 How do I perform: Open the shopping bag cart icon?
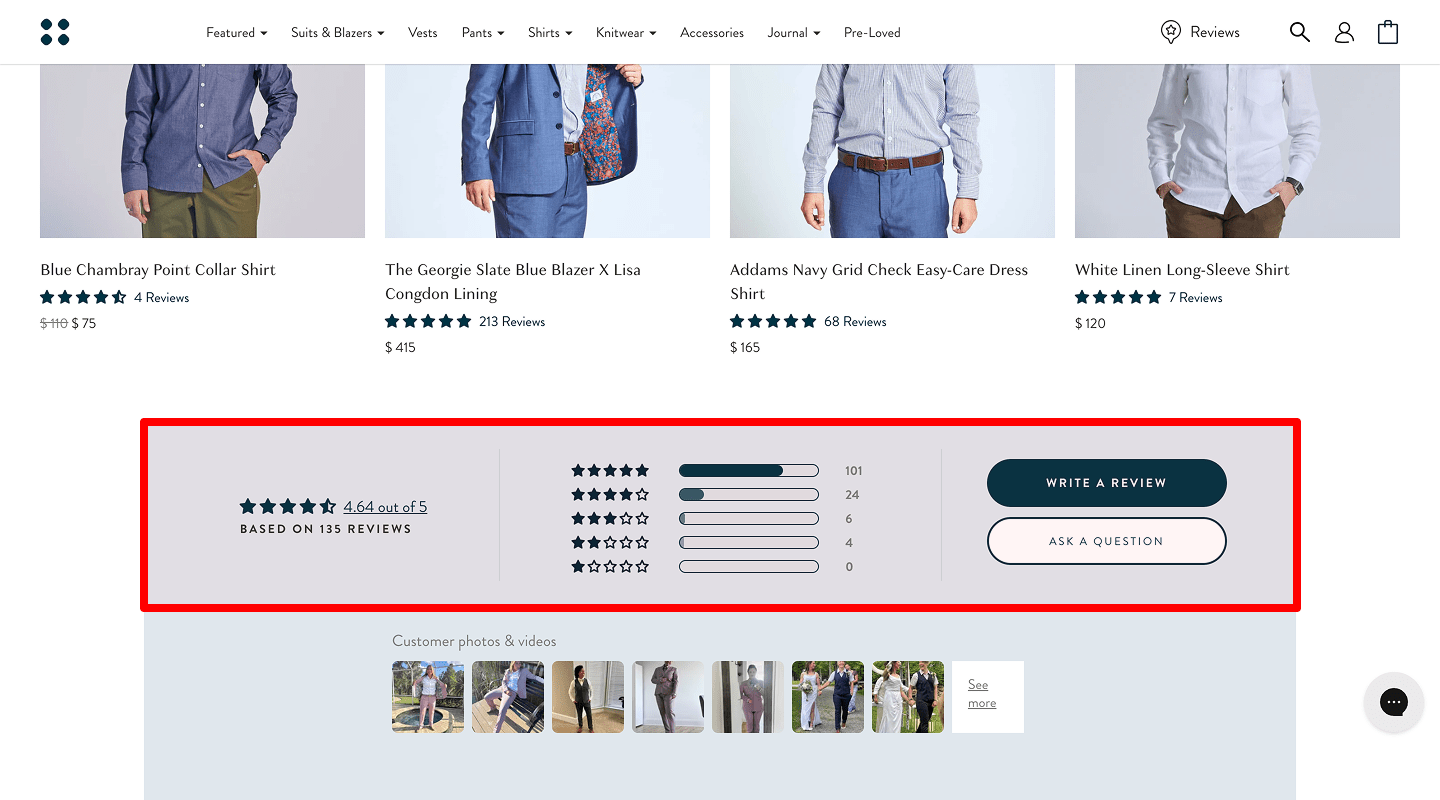[1388, 32]
